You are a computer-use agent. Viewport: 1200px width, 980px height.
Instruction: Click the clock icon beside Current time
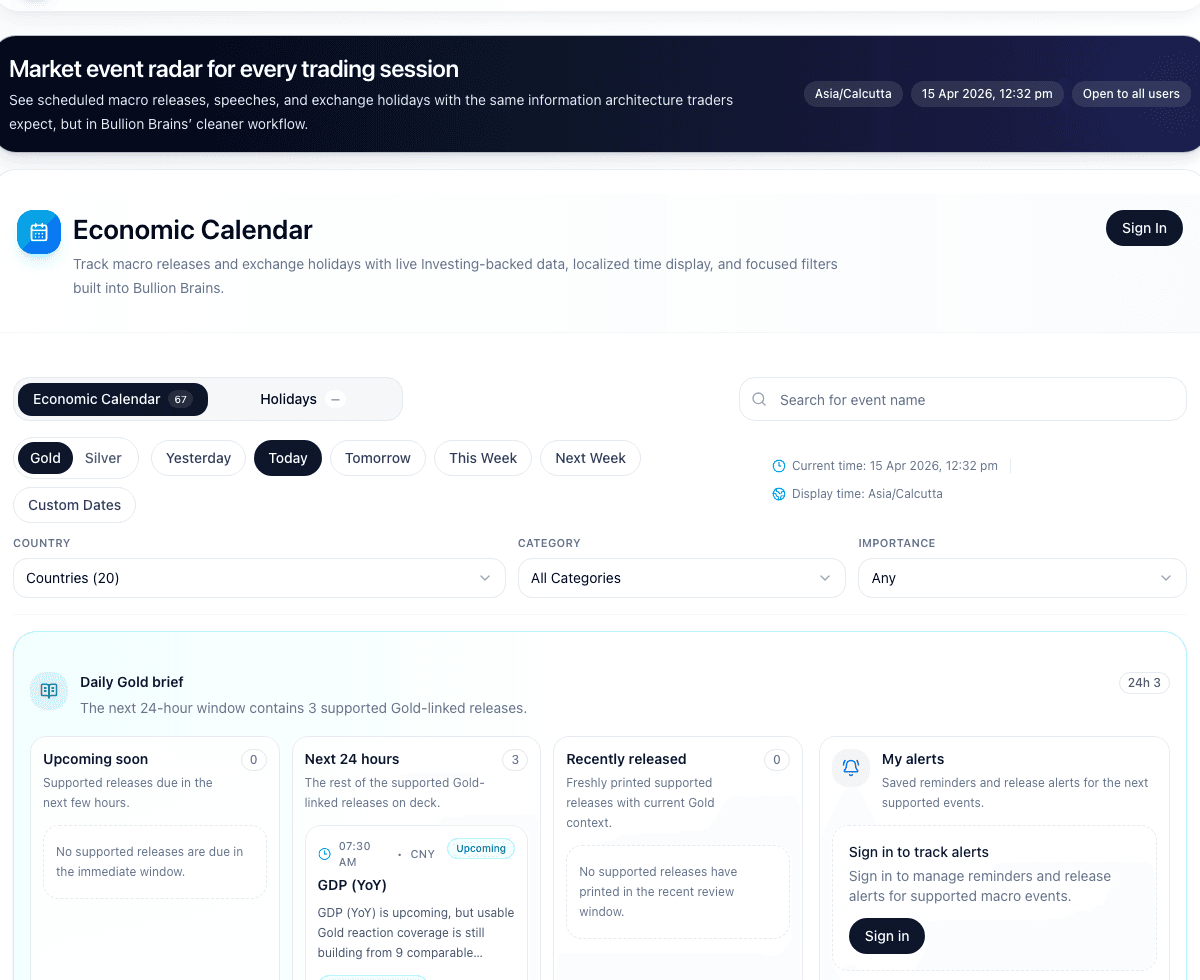[x=778, y=465]
